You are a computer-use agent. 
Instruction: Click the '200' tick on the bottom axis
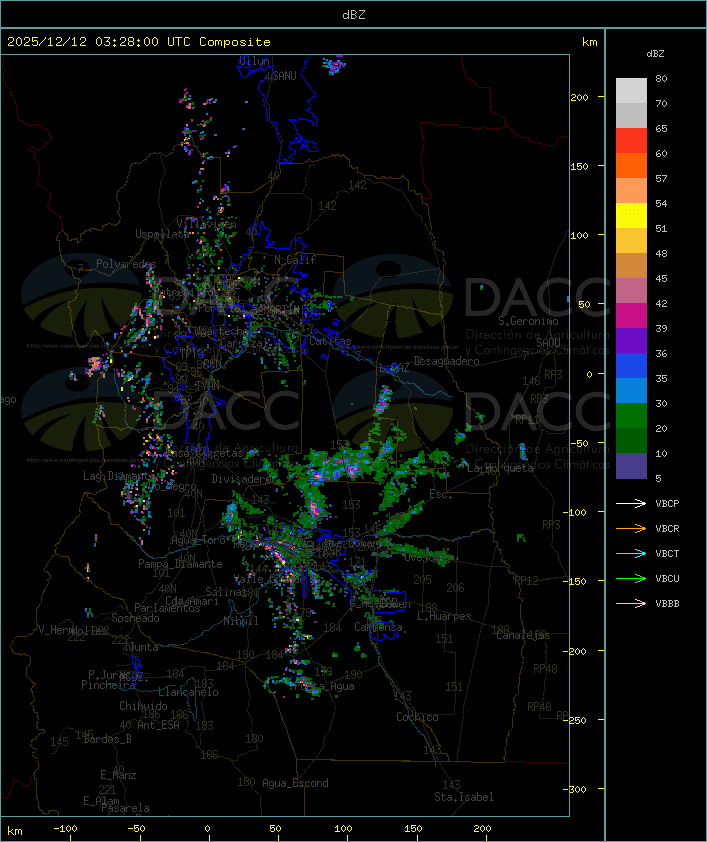pos(482,829)
